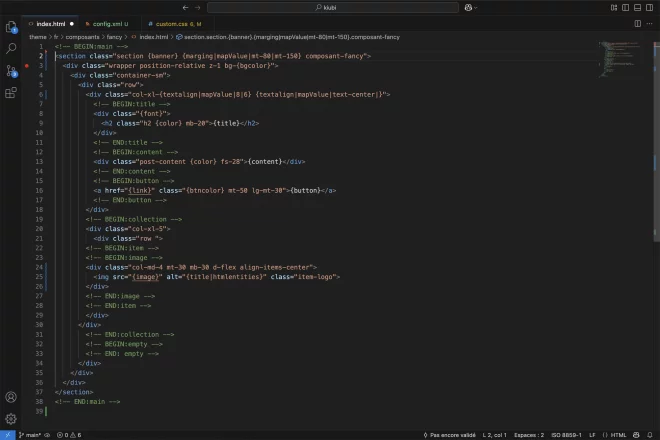
Task: Switch to the custom.css tab
Action: pos(178,24)
